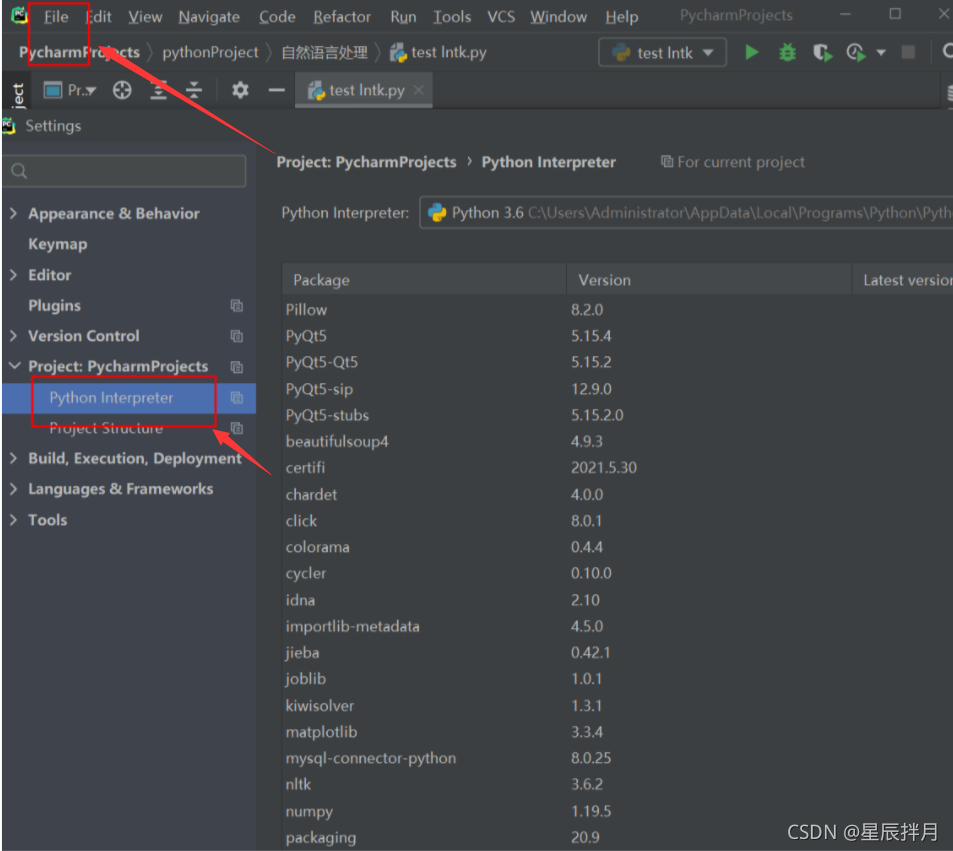This screenshot has height=851, width=953.
Task: Run with coverage shield icon
Action: pos(822,53)
